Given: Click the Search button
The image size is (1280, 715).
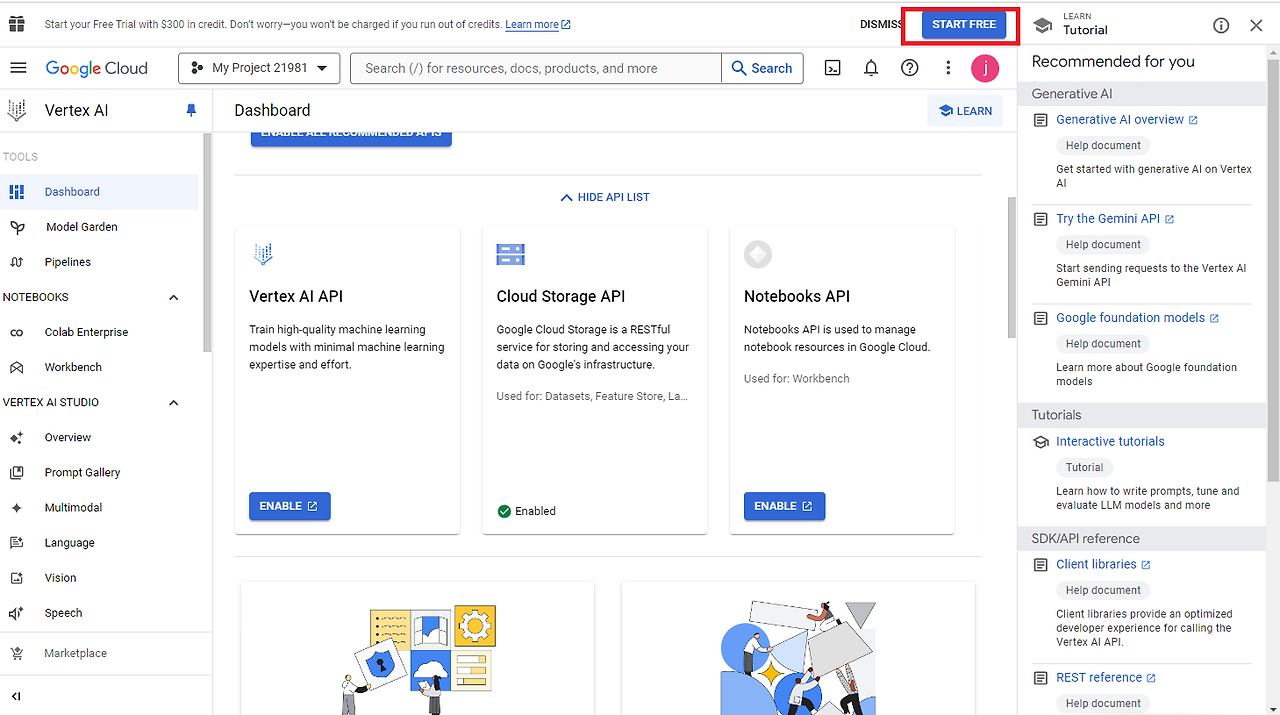Looking at the screenshot, I should [762, 68].
